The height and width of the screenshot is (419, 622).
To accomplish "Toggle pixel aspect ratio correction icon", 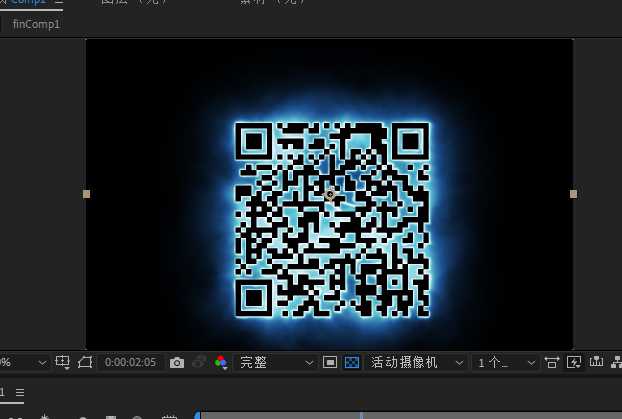I will tap(551, 362).
